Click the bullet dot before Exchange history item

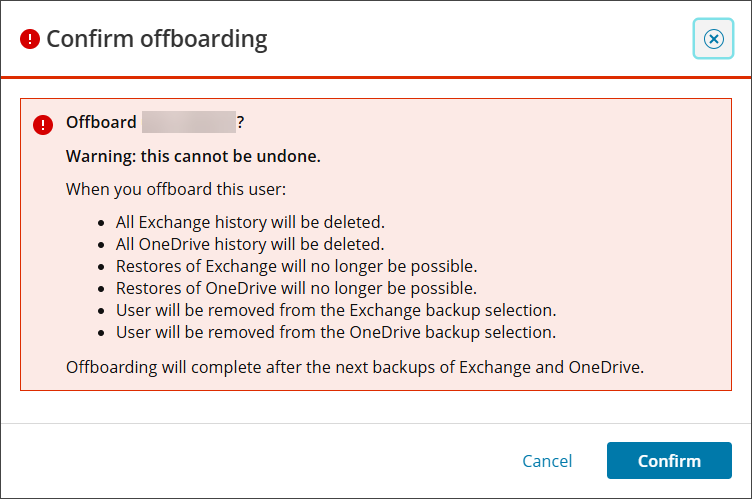pyautogui.click(x=103, y=222)
